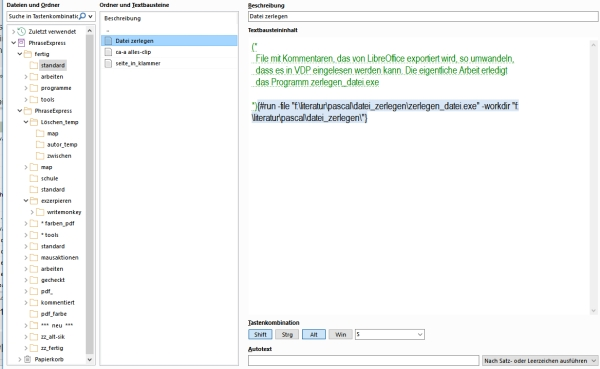Toggle the Win modifier key button

point(341,335)
